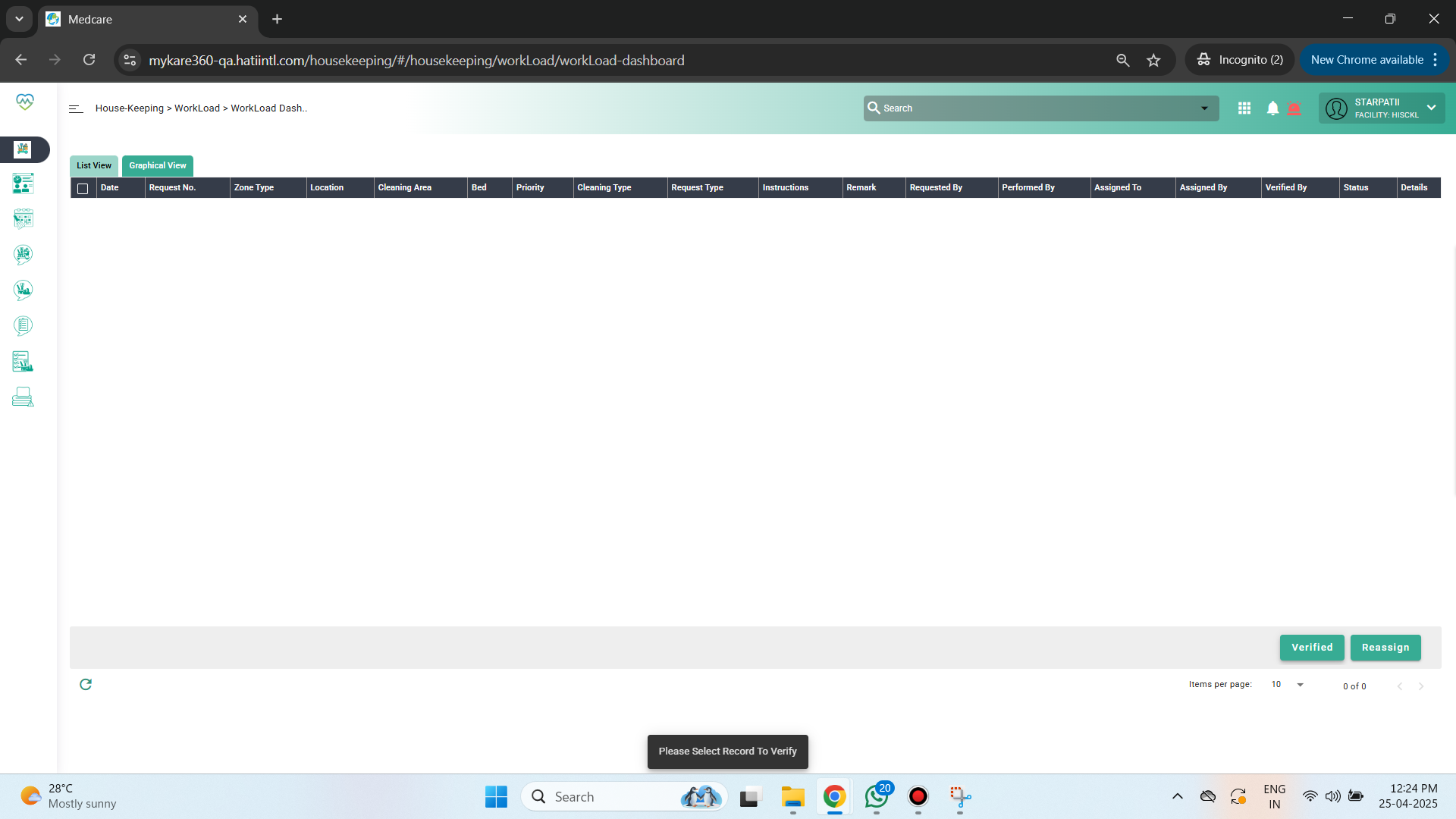
Task: Show hidden system tray icons
Action: click(1177, 796)
